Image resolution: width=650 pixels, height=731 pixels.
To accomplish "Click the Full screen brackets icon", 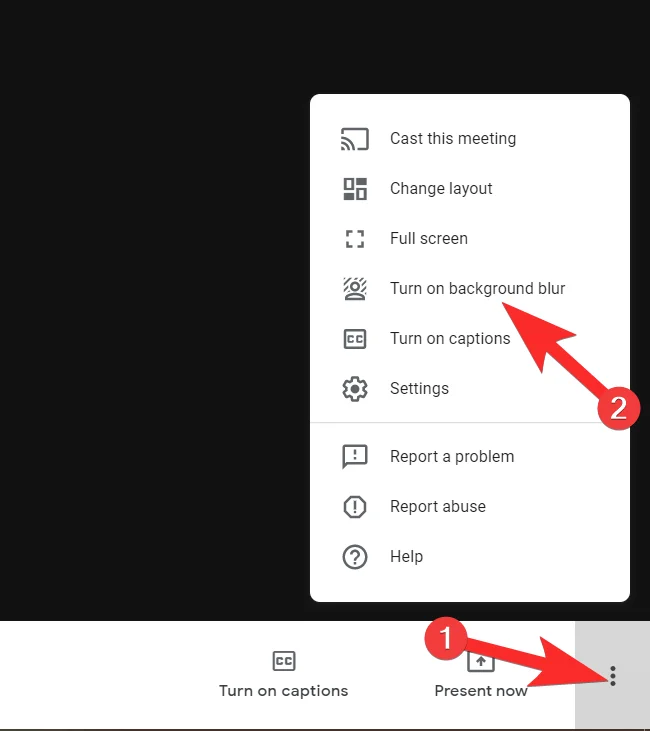I will click(x=355, y=239).
